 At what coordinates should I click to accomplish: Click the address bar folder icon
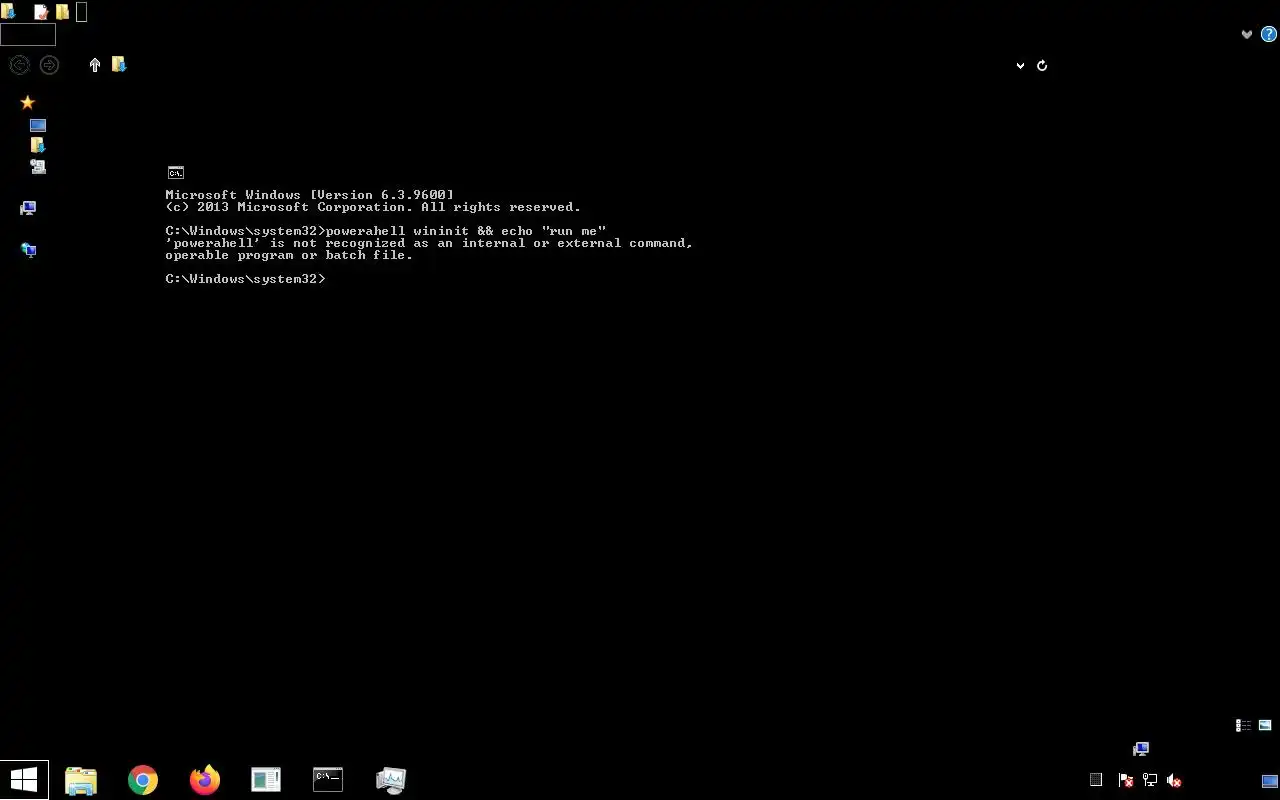point(119,65)
